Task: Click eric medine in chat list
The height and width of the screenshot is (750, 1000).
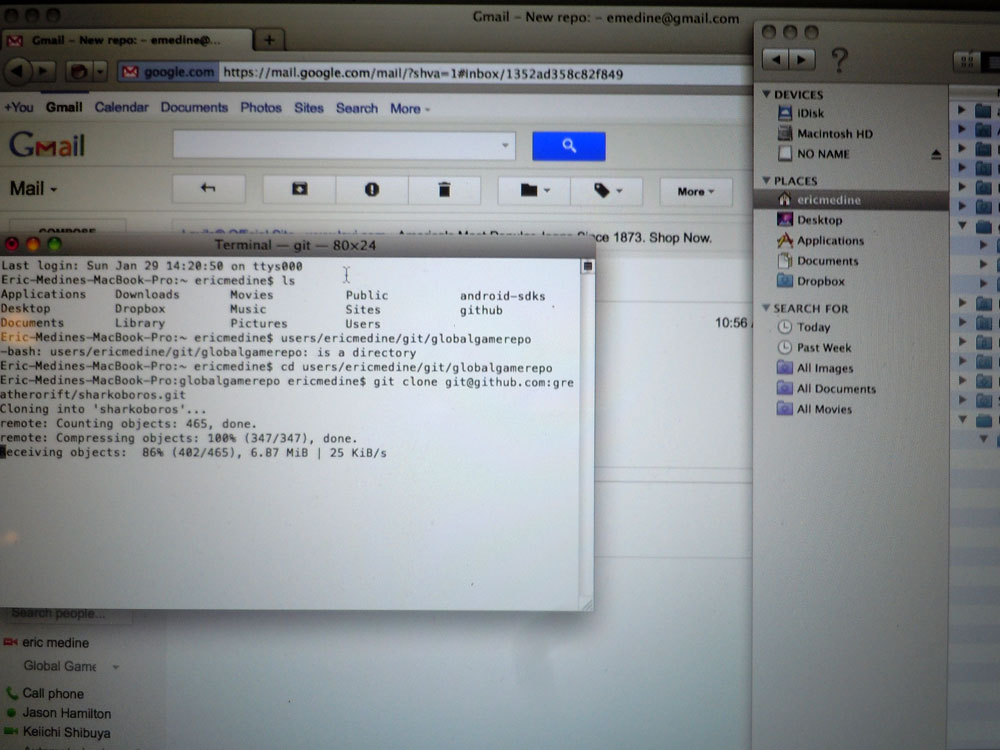Action: point(55,642)
